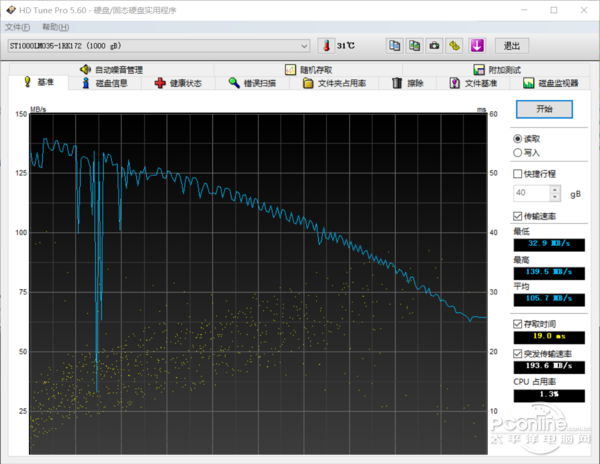
Task: Open the 文件(F) menu
Action: coord(18,27)
